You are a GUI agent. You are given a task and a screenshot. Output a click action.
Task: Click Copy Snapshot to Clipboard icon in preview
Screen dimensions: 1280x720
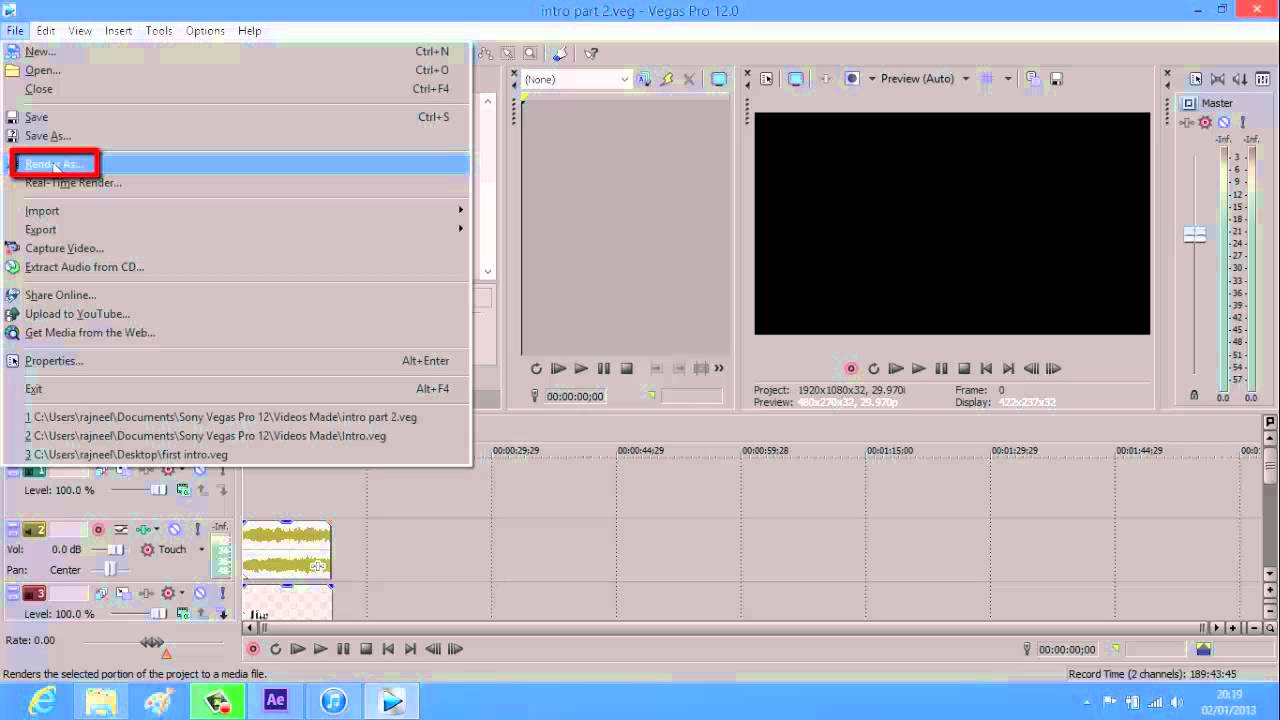1033,79
